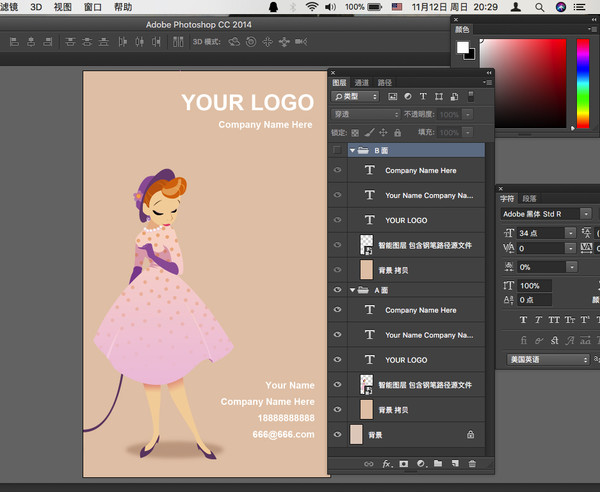The height and width of the screenshot is (492, 600).
Task: Click Lock image pixels brush icon
Action: 369,132
